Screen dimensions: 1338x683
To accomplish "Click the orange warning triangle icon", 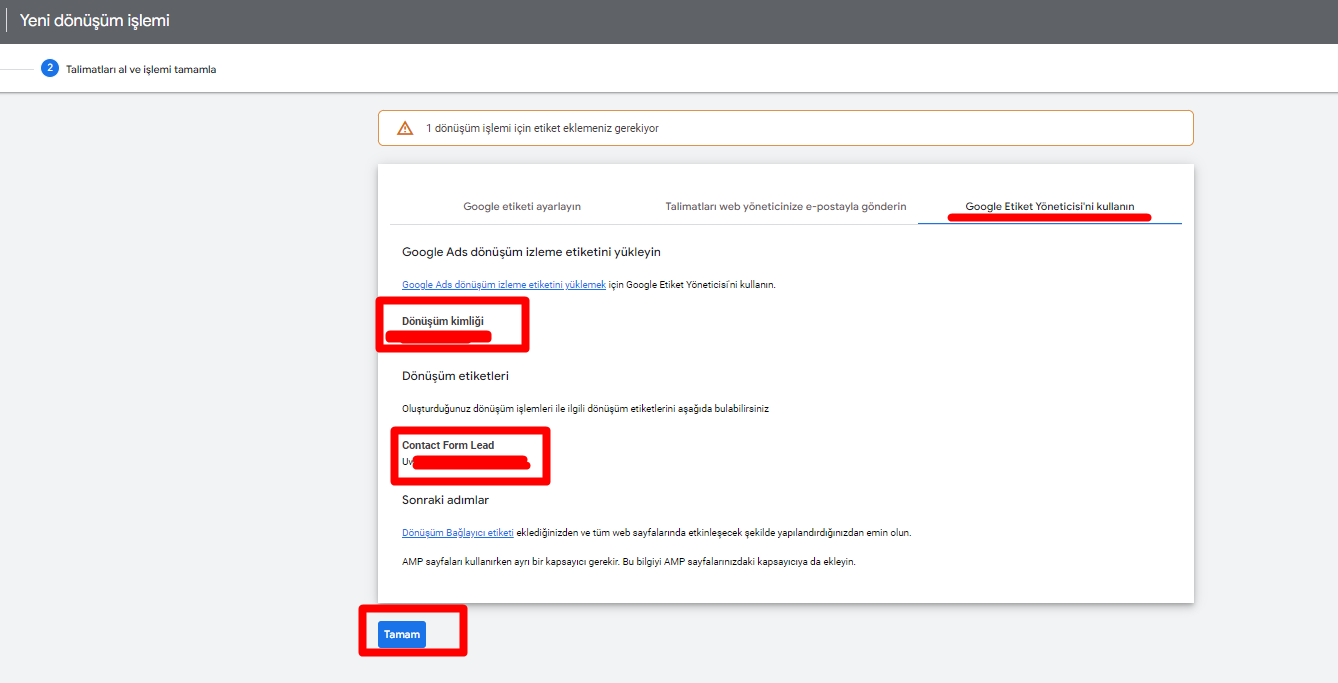I will point(405,128).
